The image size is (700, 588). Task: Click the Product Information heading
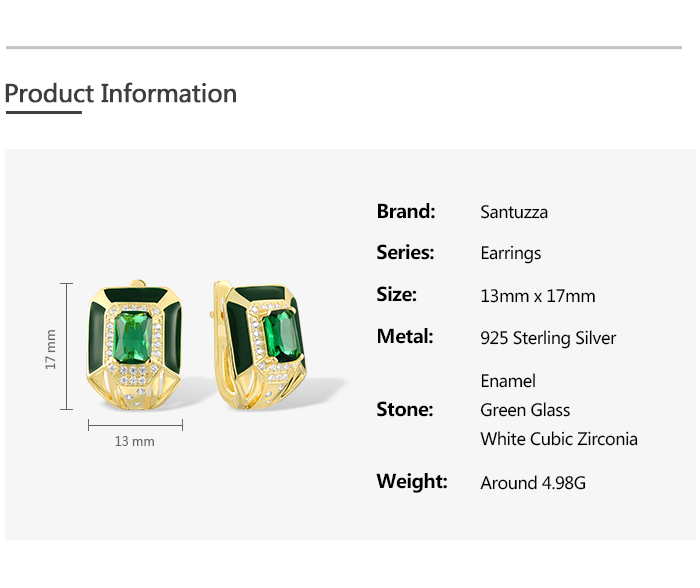(121, 94)
